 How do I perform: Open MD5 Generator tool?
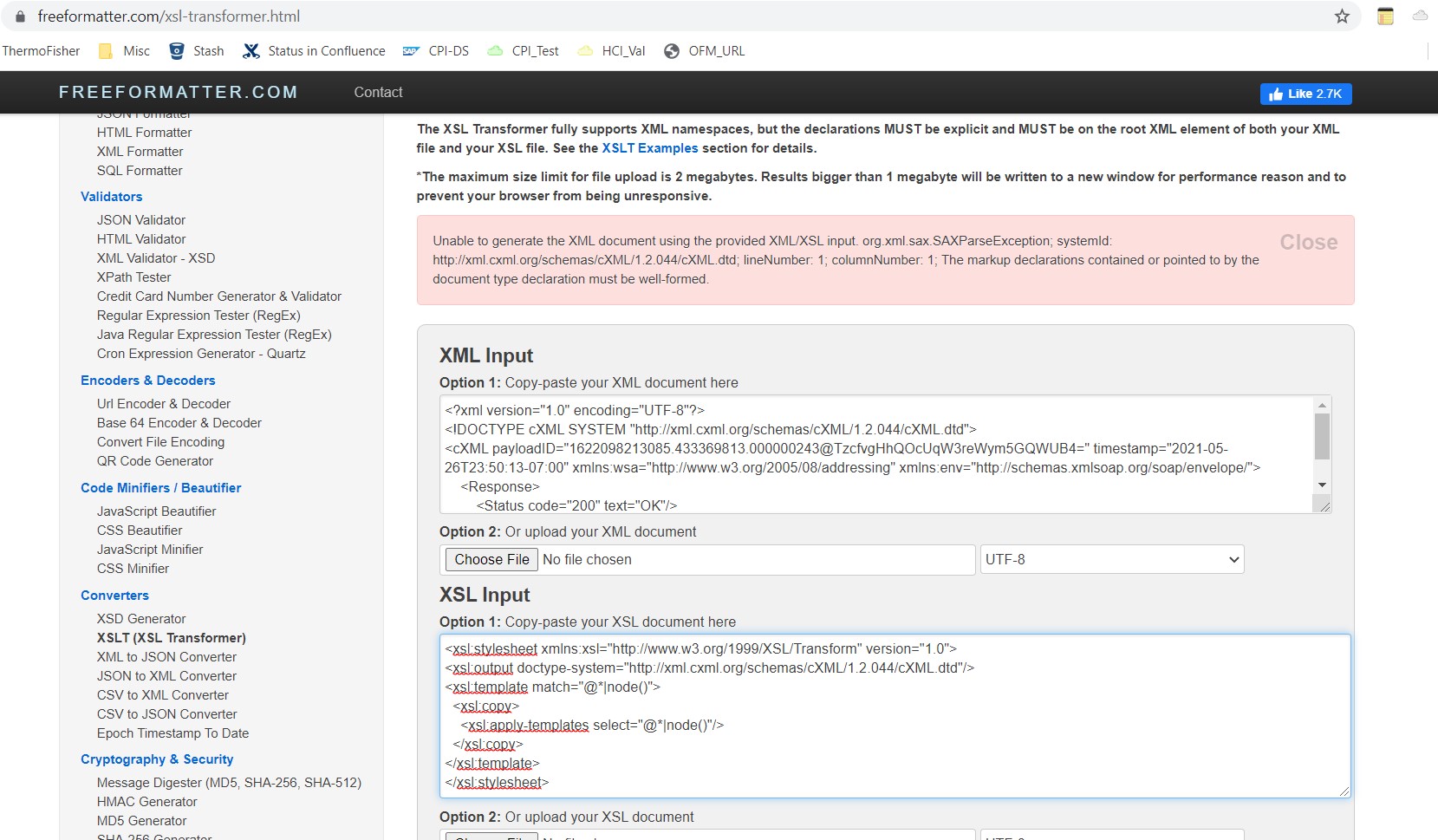[x=141, y=821]
